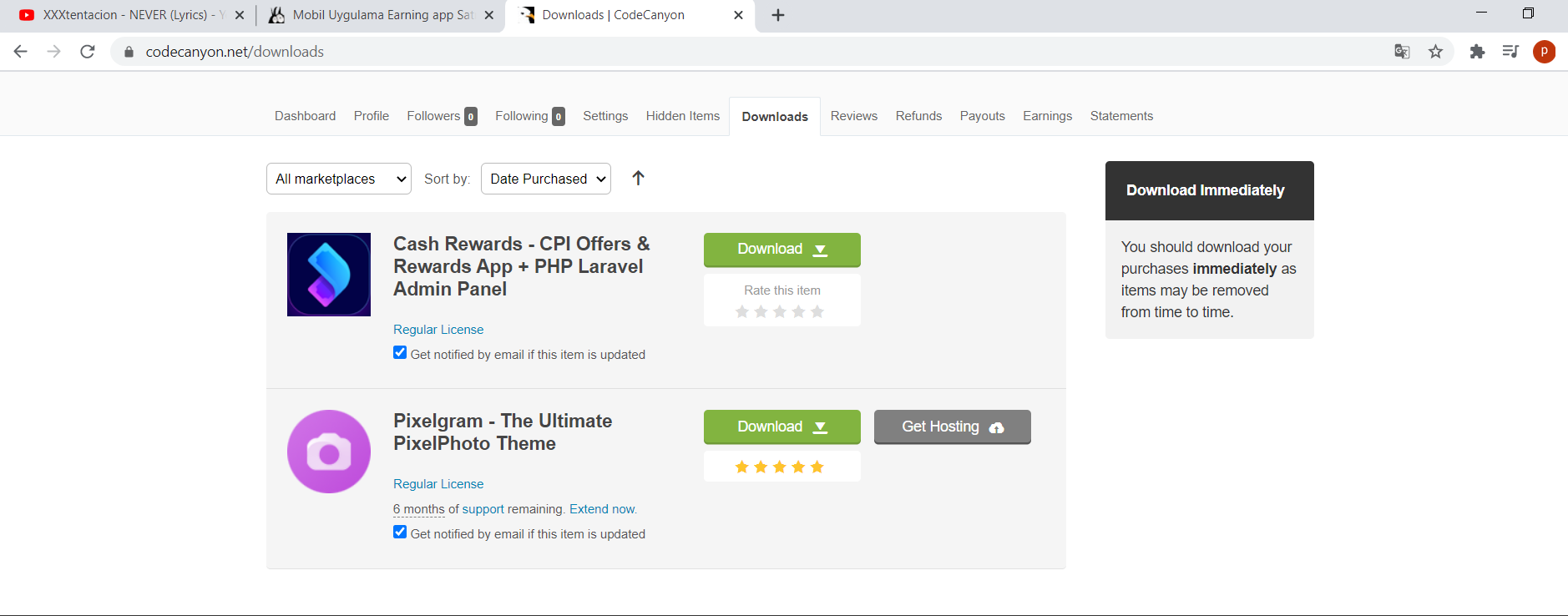Set Pixelgram rating to one star
Image resolution: width=1568 pixels, height=616 pixels.
[x=742, y=467]
